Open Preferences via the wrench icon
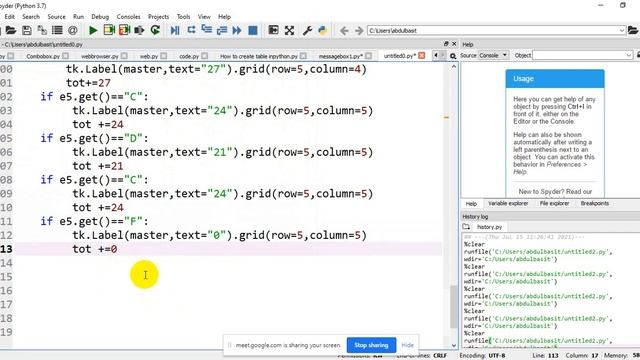Viewport: 640px width, 360px height. tap(307, 31)
